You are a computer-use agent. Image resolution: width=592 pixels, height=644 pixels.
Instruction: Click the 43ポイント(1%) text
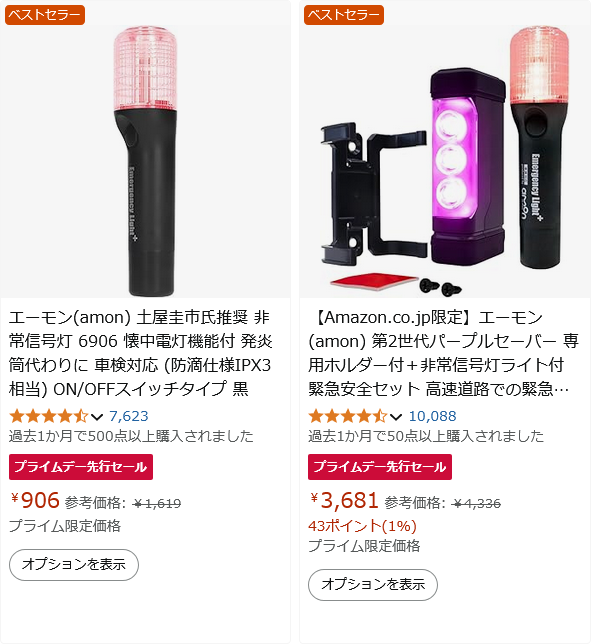click(x=362, y=526)
